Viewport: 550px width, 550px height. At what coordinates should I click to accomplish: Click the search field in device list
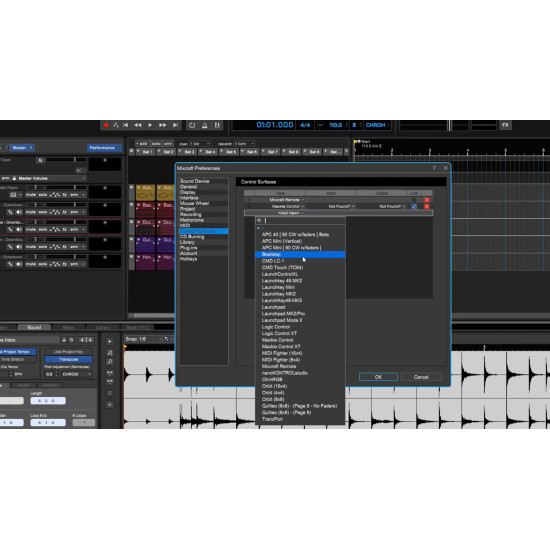pyautogui.click(x=300, y=220)
